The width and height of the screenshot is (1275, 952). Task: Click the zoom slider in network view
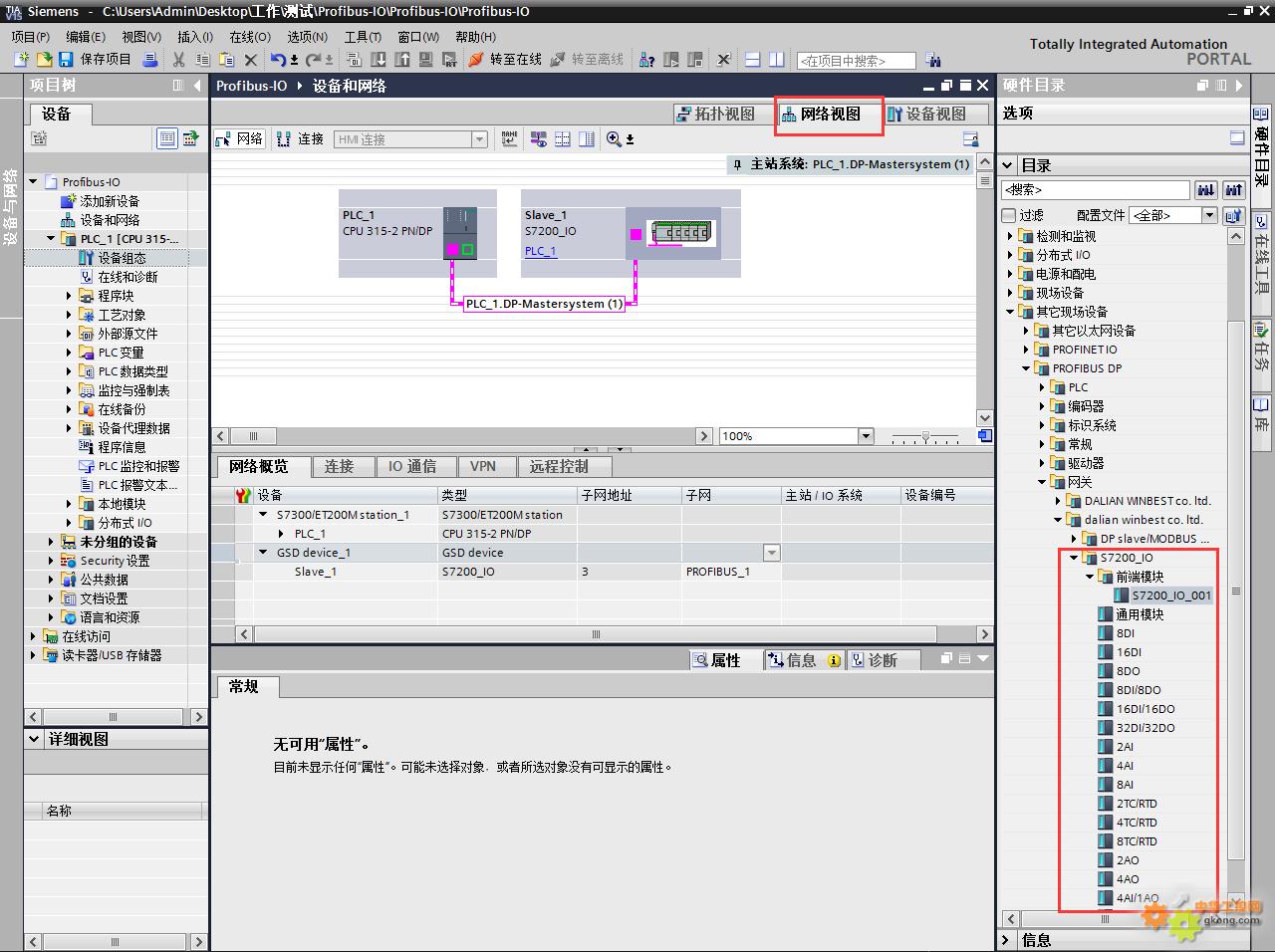[925, 436]
